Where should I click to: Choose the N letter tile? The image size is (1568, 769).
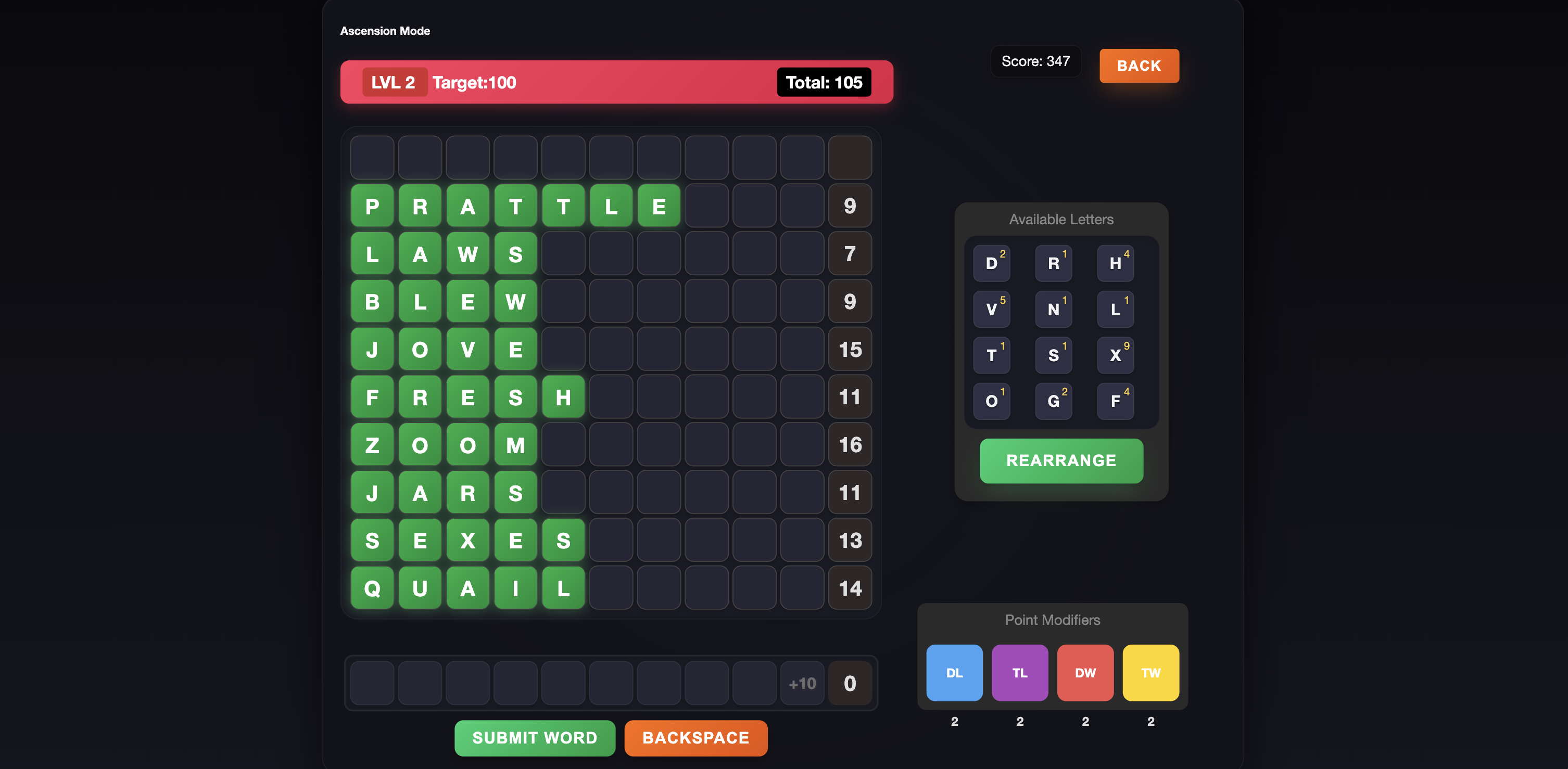click(x=1053, y=309)
